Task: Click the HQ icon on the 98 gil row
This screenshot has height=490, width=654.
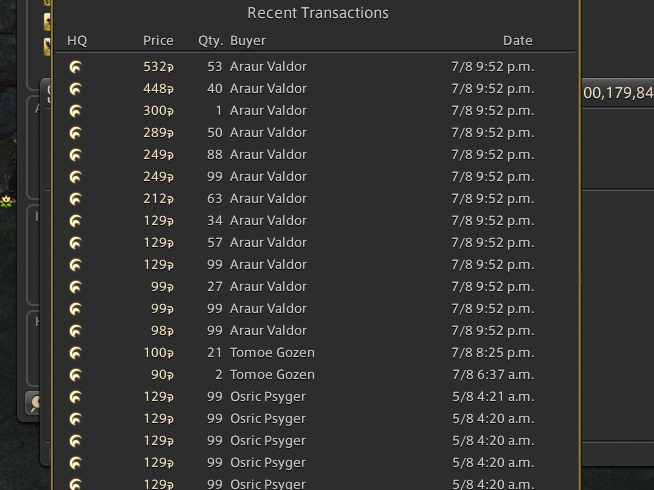Action: point(75,331)
